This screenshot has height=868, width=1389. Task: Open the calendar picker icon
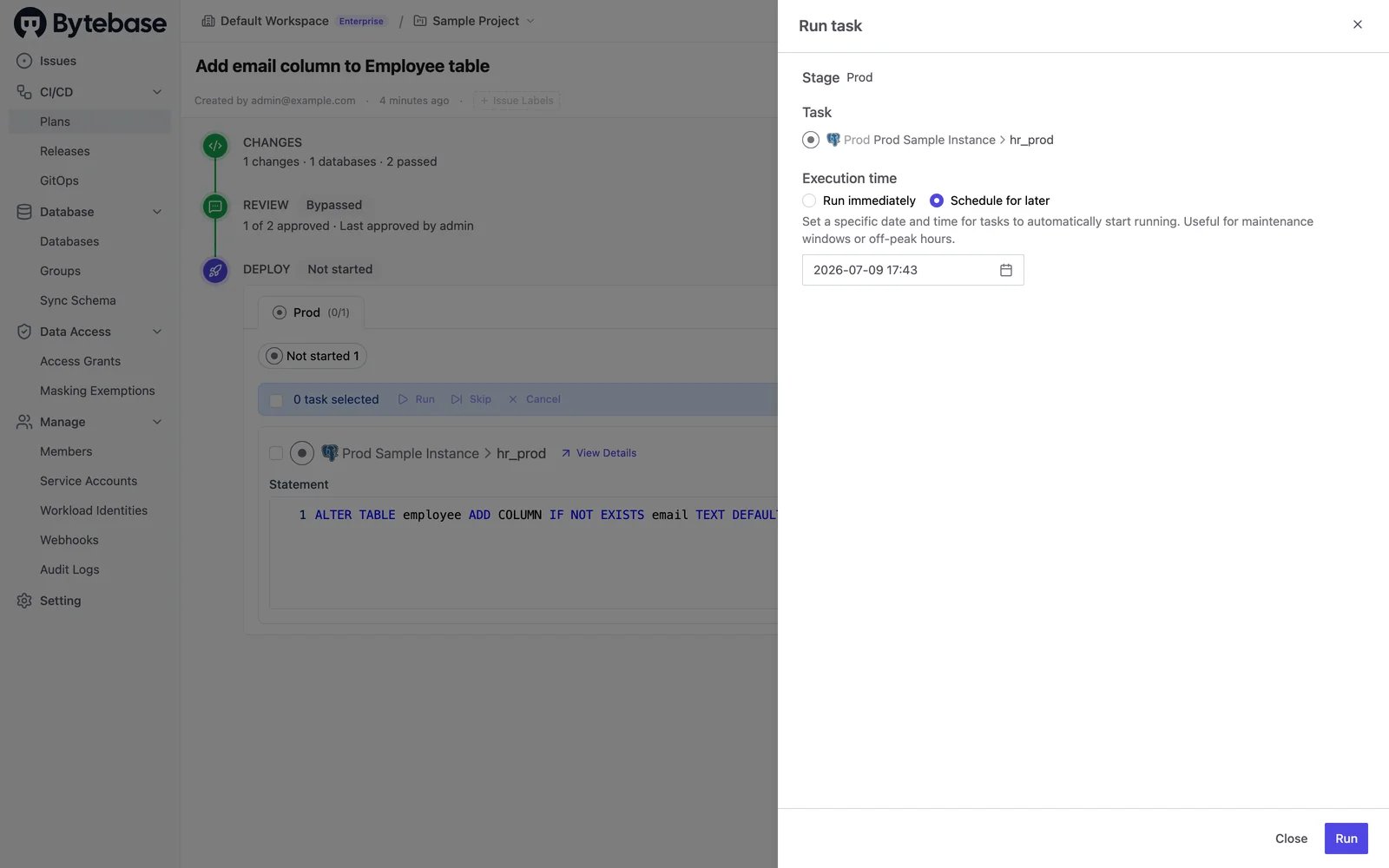pos(1006,270)
